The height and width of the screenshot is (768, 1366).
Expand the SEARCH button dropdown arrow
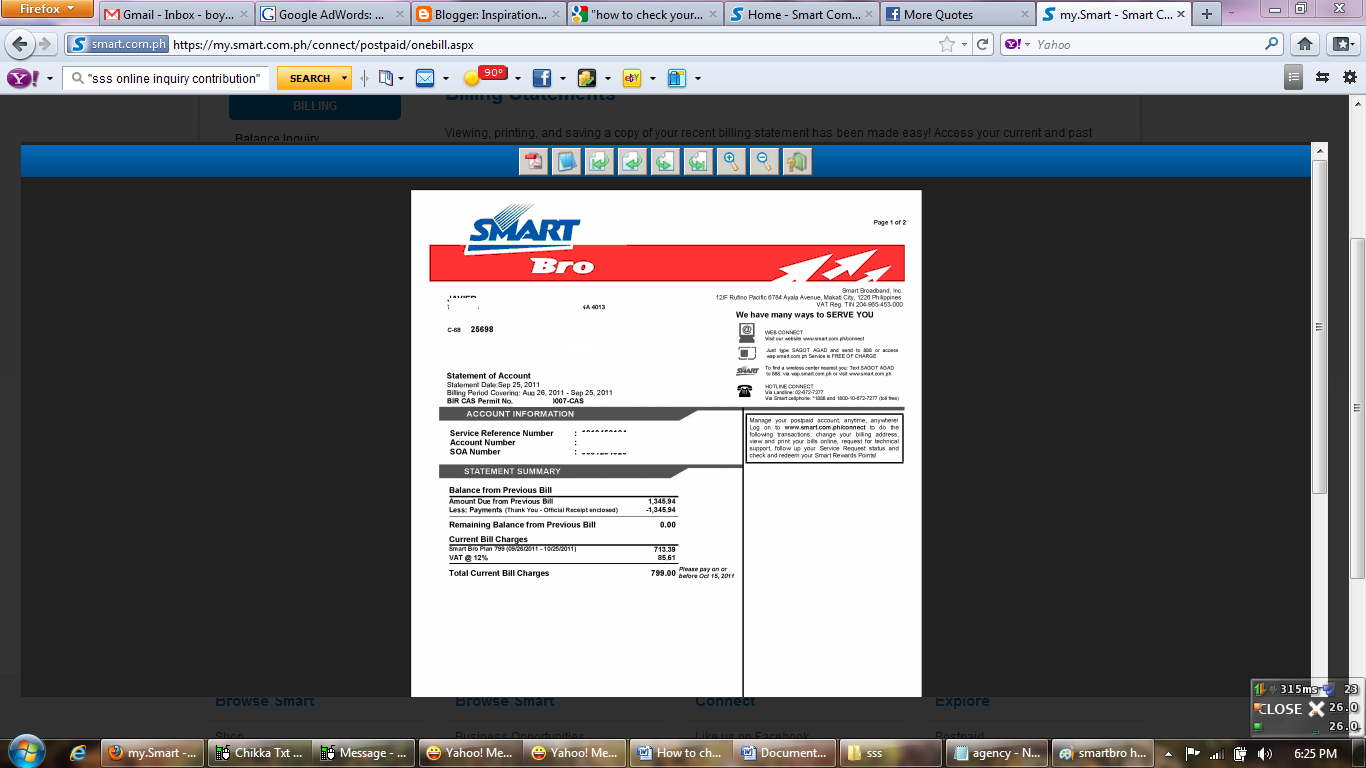pos(344,78)
